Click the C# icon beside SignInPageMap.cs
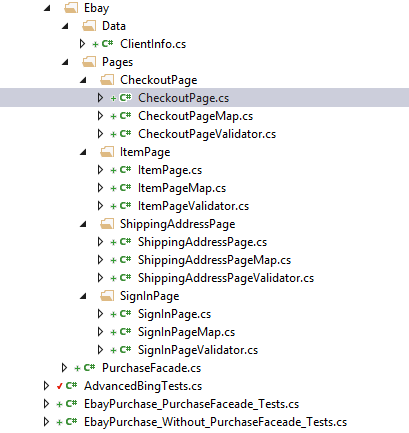 point(125,332)
